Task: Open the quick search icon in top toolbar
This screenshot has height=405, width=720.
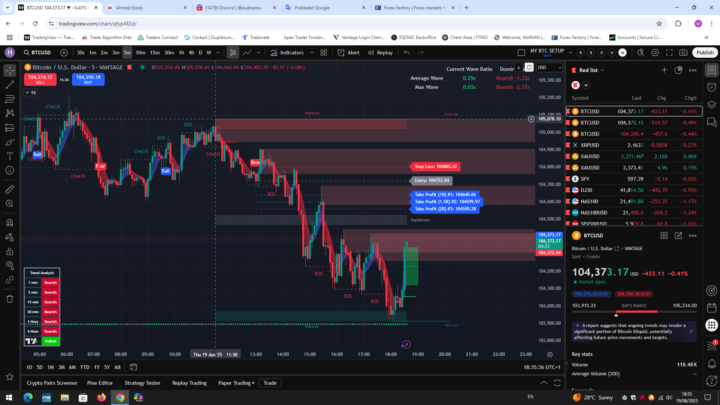Action: coord(641,53)
